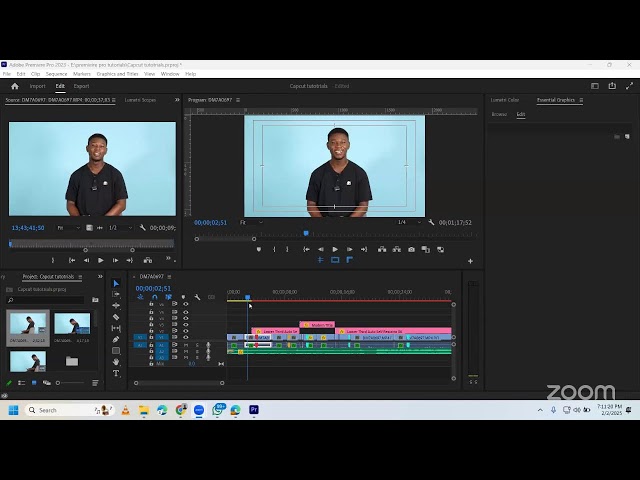Image resolution: width=640 pixels, height=480 pixels.
Task: Open Browse tab in Essential Graphics
Action: pyautogui.click(x=499, y=114)
